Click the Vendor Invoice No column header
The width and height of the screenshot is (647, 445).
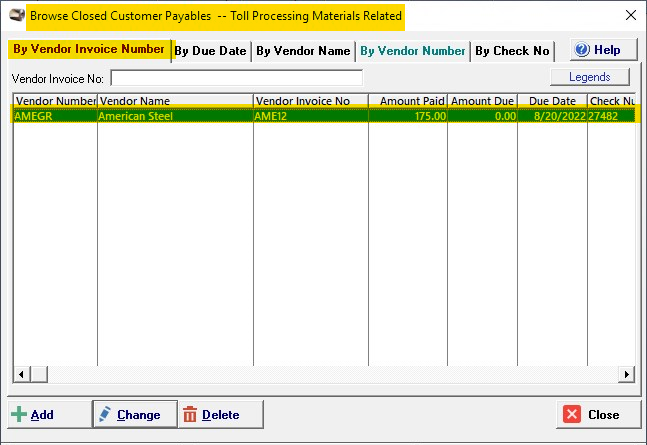310,101
